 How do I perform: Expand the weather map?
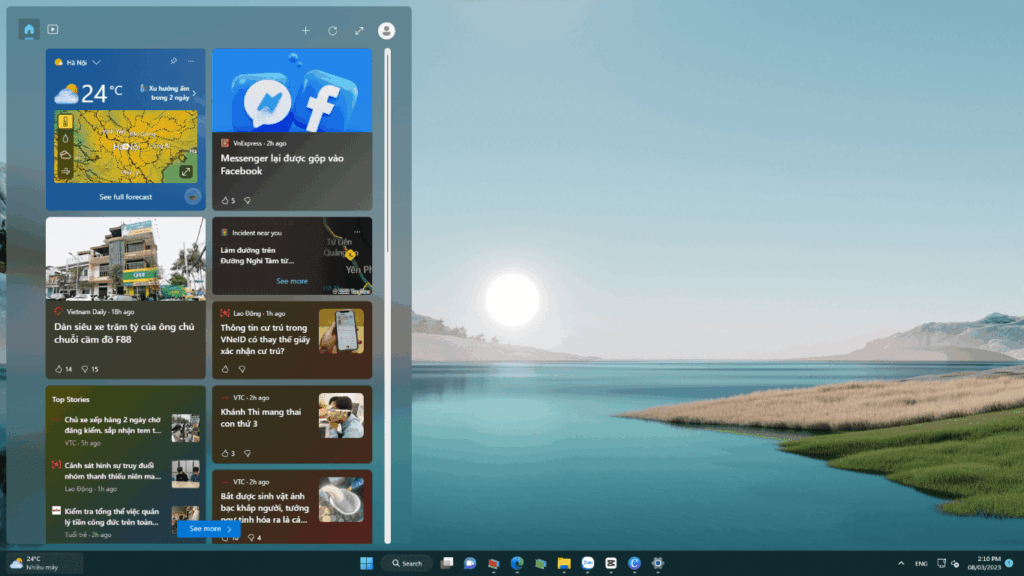tap(186, 172)
